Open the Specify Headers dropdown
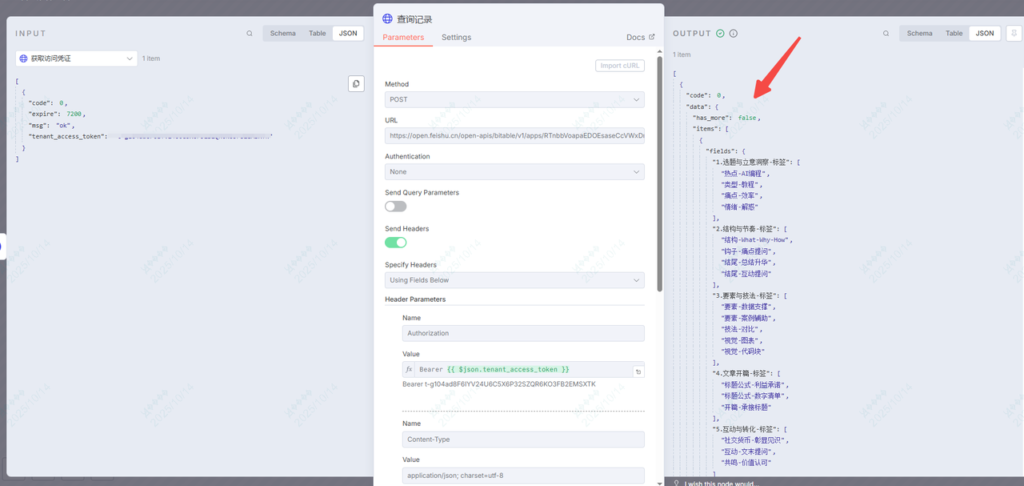Screen dimensions: 1024x486 [x=514, y=280]
